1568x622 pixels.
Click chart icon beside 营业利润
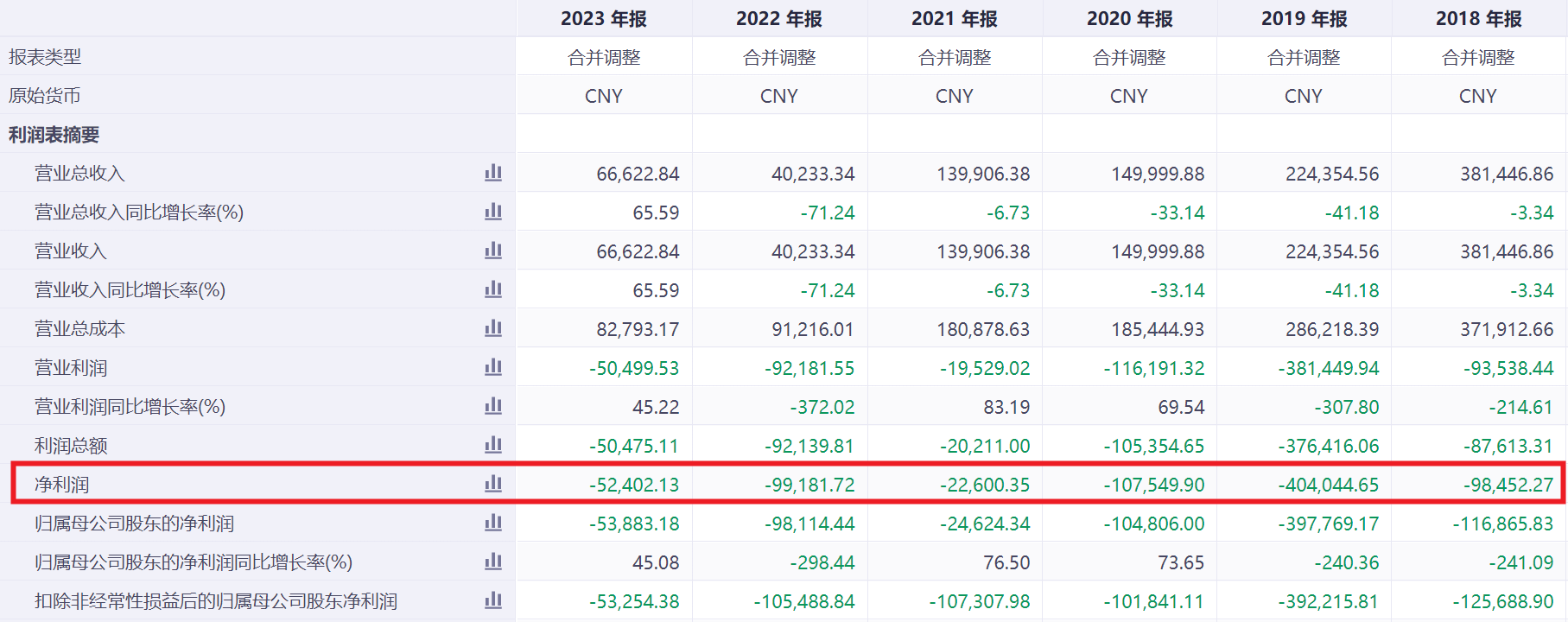(x=493, y=367)
